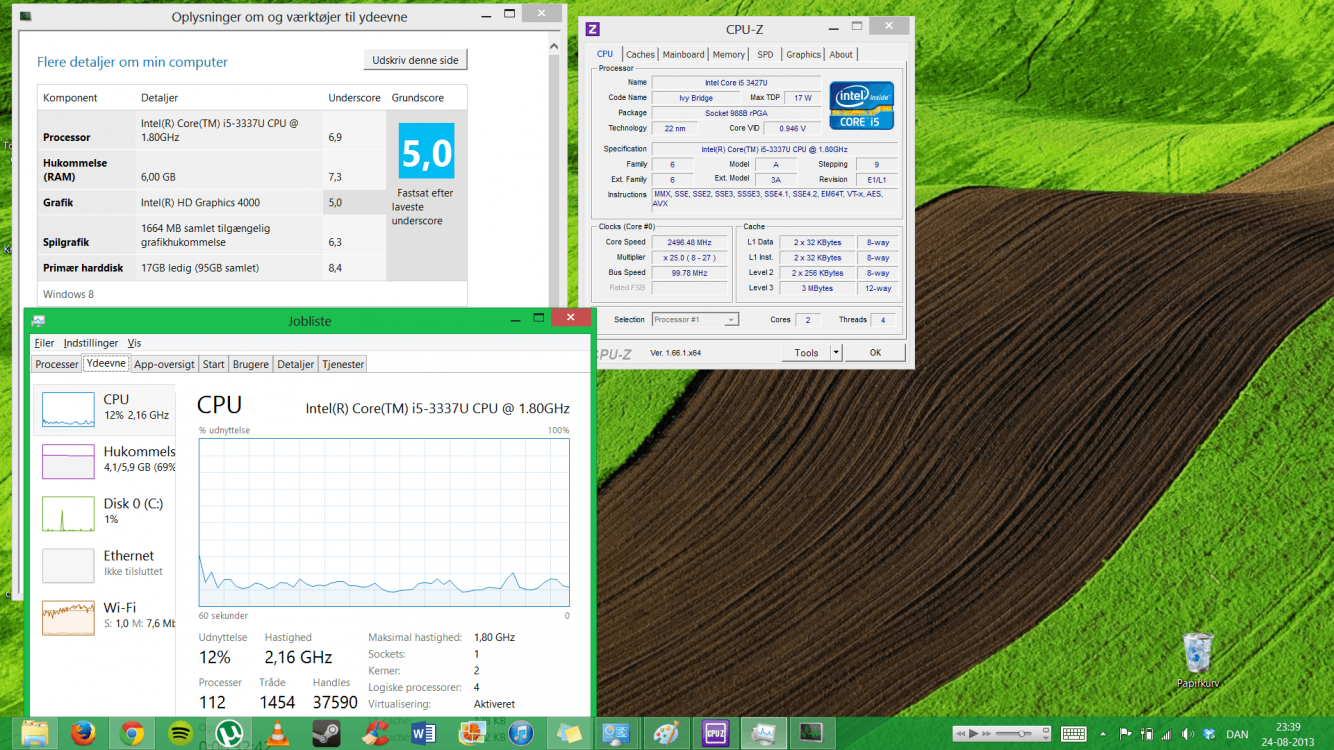
Task: Click the Tools button in CPU-Z
Action: pos(806,353)
